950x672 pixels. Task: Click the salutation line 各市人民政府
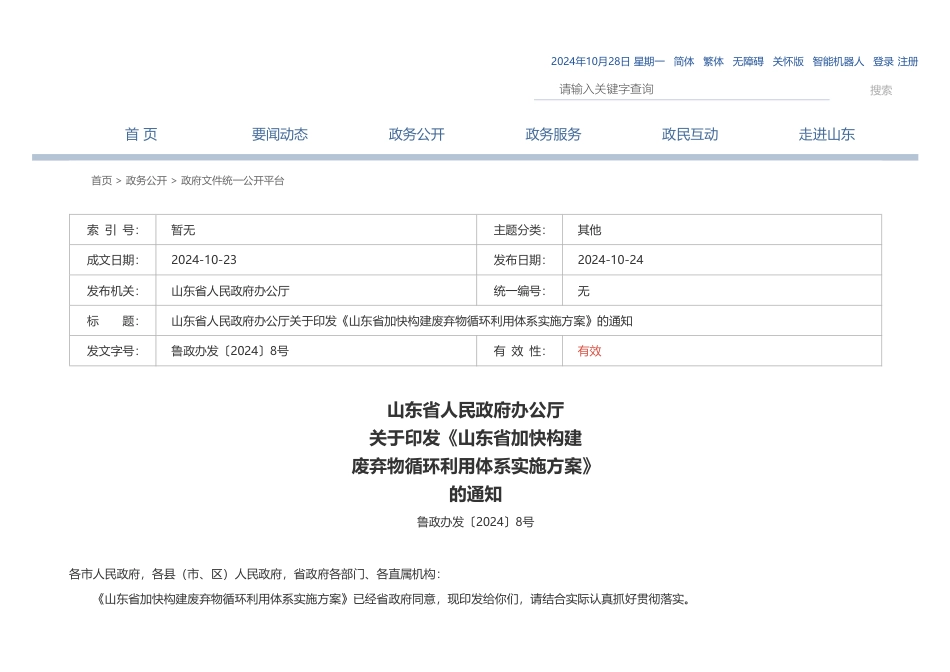point(254,574)
